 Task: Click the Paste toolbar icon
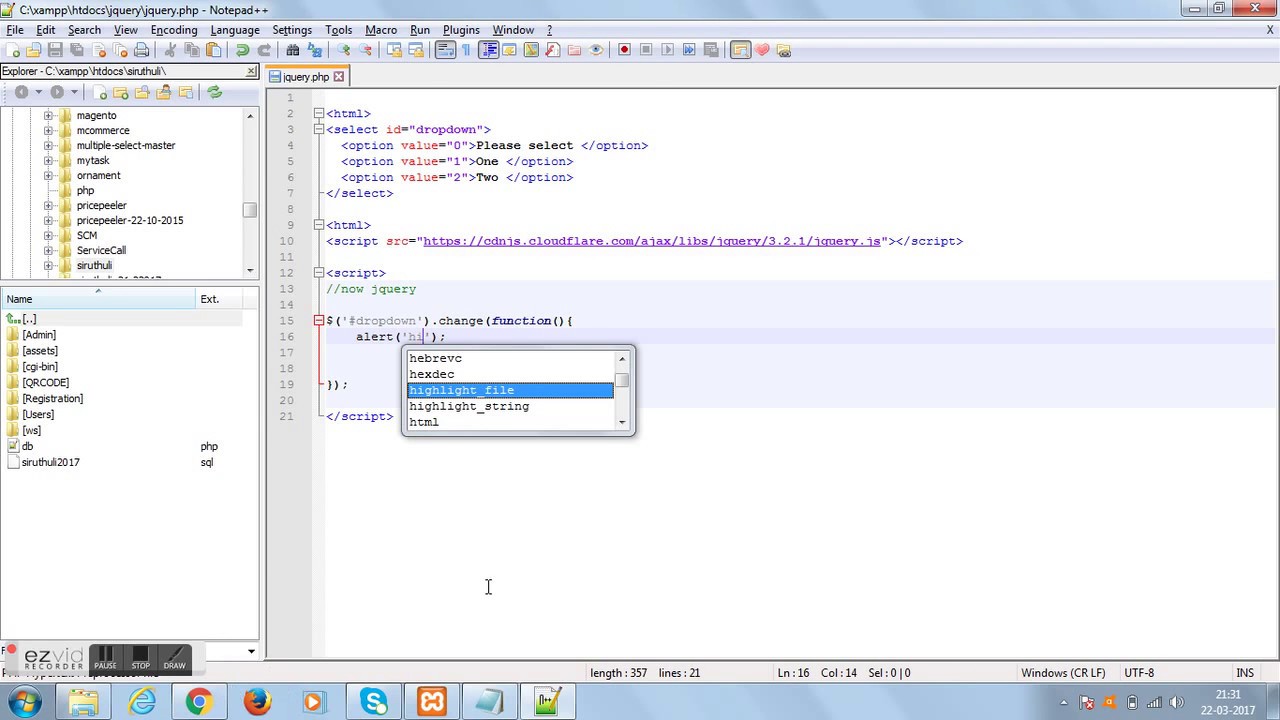coord(214,50)
